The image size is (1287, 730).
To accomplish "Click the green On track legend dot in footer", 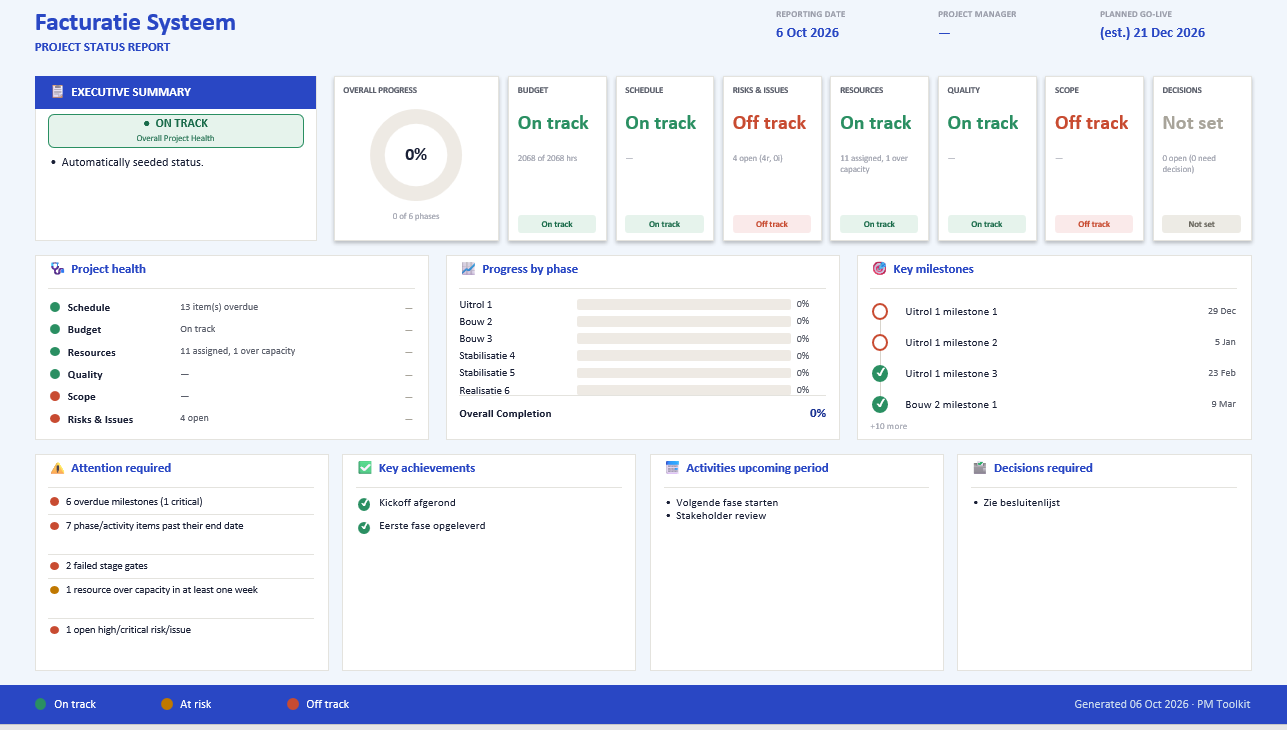I will 40,704.
